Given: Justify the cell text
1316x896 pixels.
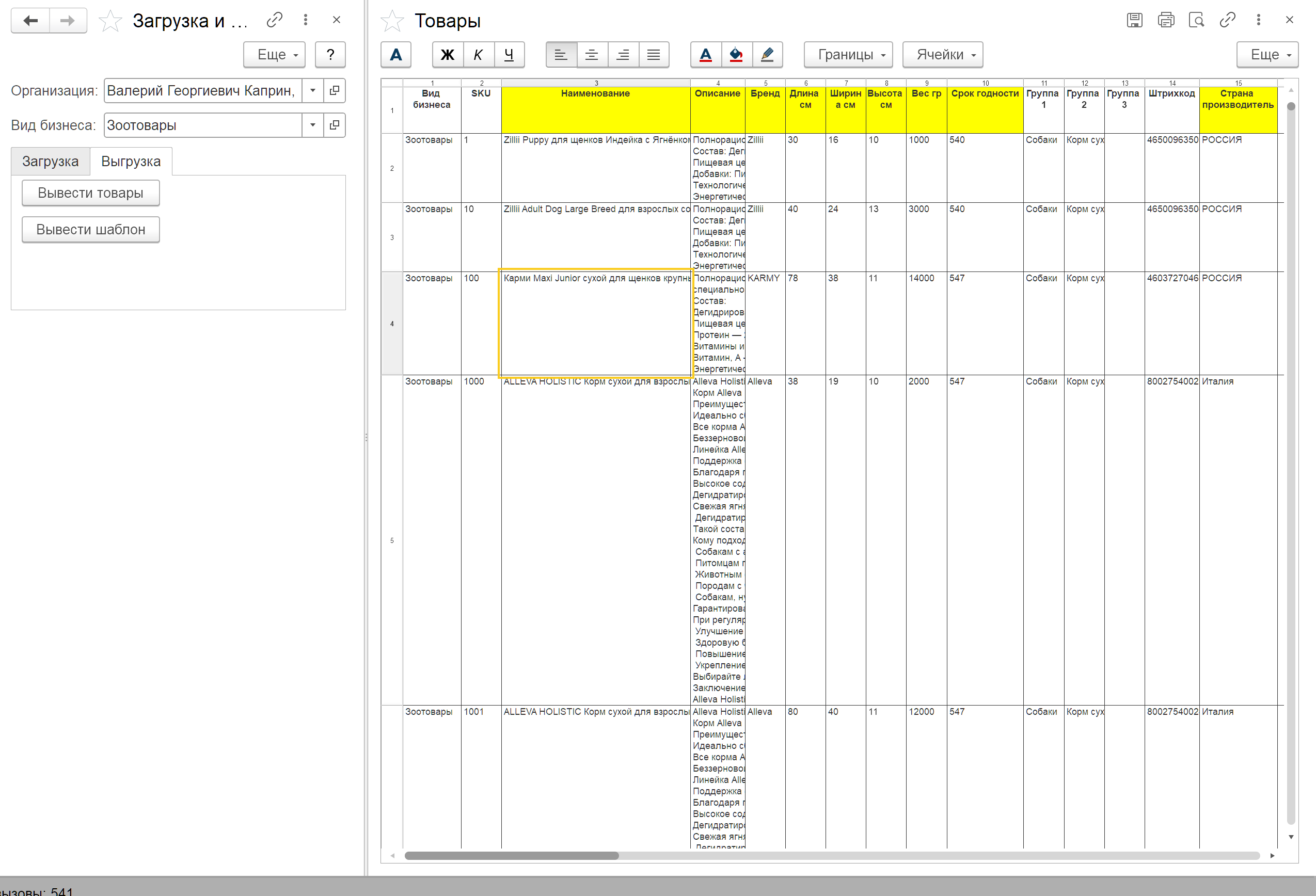Looking at the screenshot, I should (654, 54).
